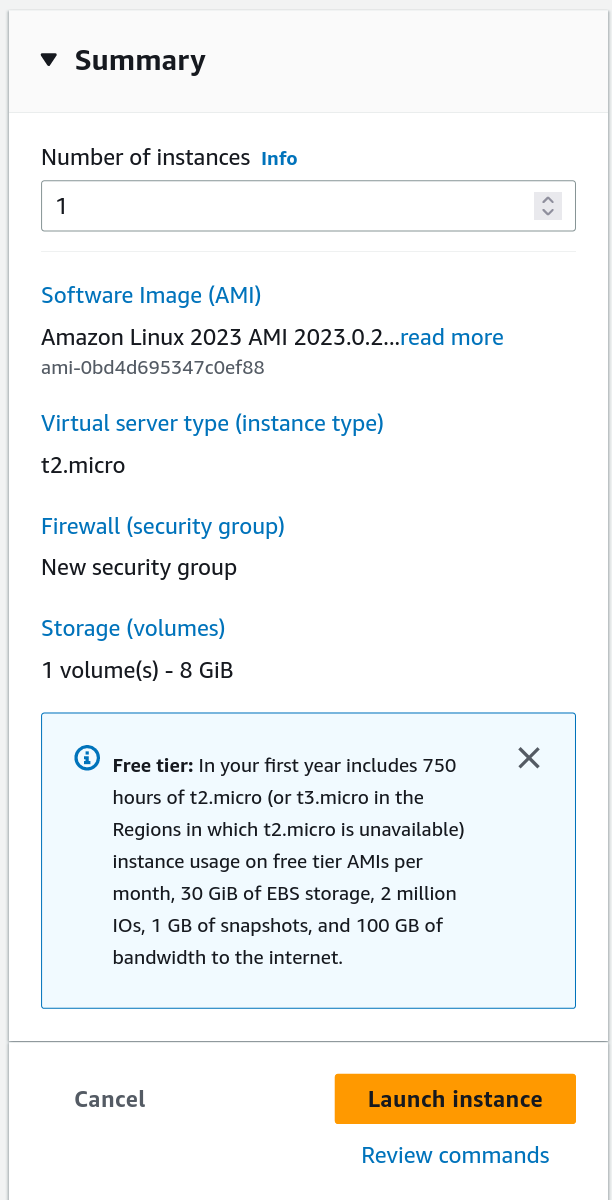Jump to Firewall (security group) section
The image size is (612, 1200).
coord(163,526)
